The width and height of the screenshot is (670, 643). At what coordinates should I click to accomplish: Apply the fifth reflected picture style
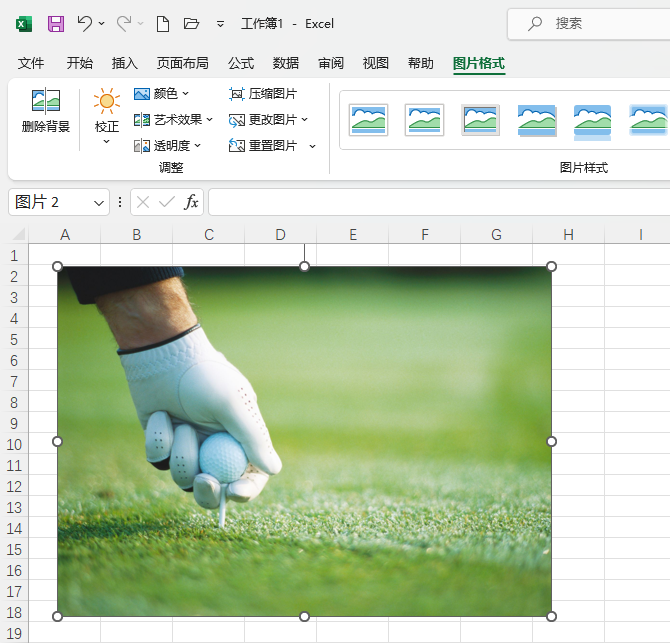pos(592,122)
